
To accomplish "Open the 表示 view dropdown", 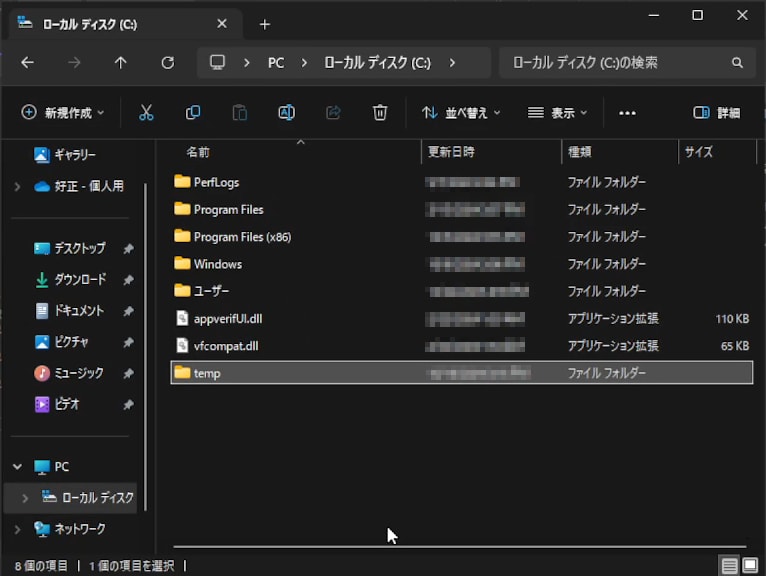I will [557, 113].
